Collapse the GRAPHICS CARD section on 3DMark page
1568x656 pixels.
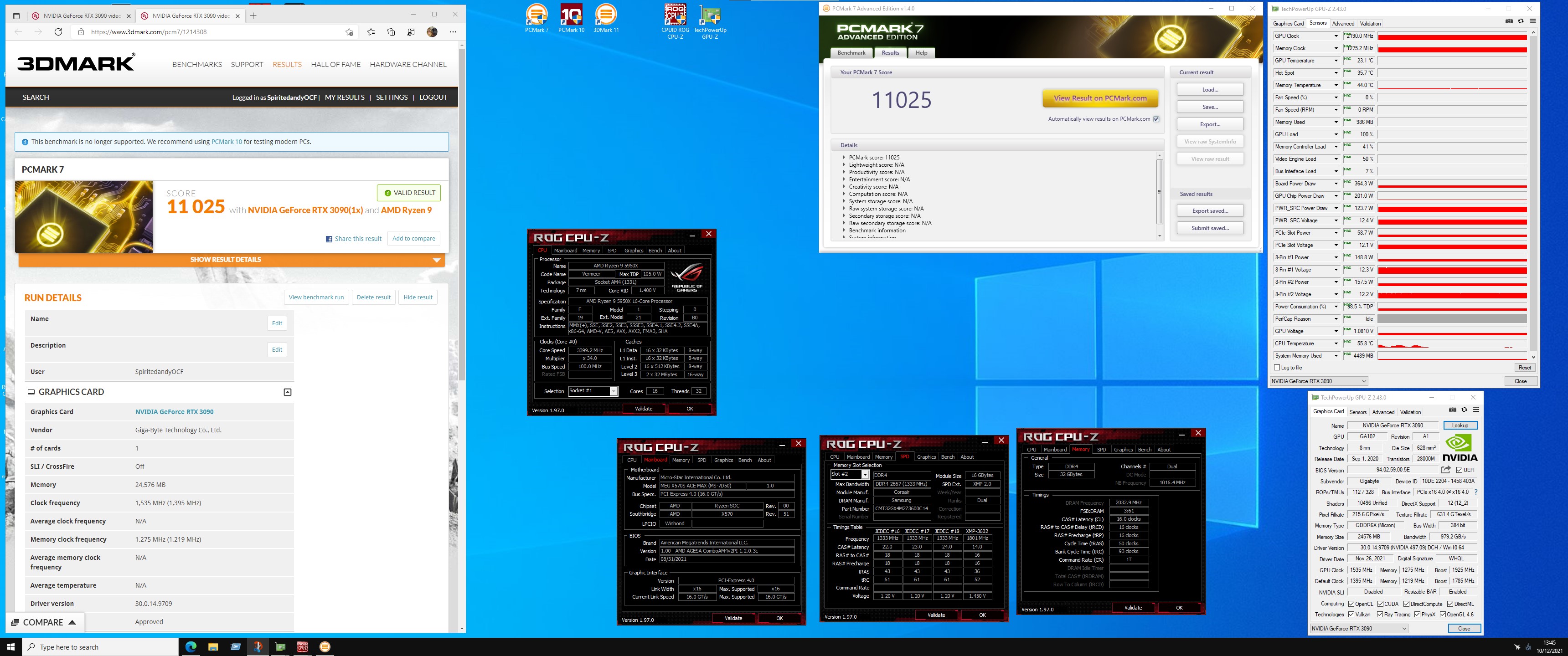287,392
